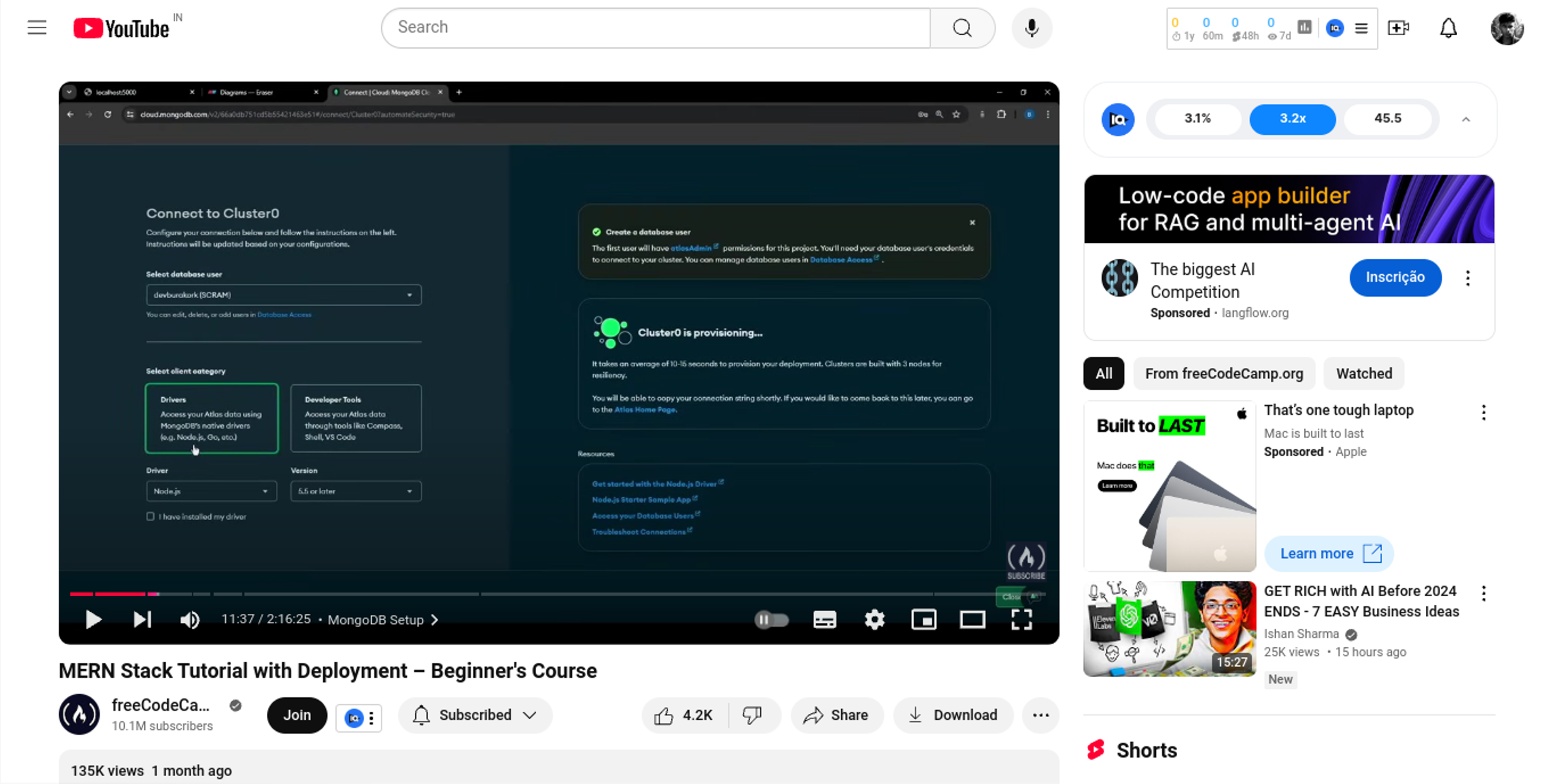
Task: Check the 'I have installed my driver' checkbox
Action: (x=150, y=516)
